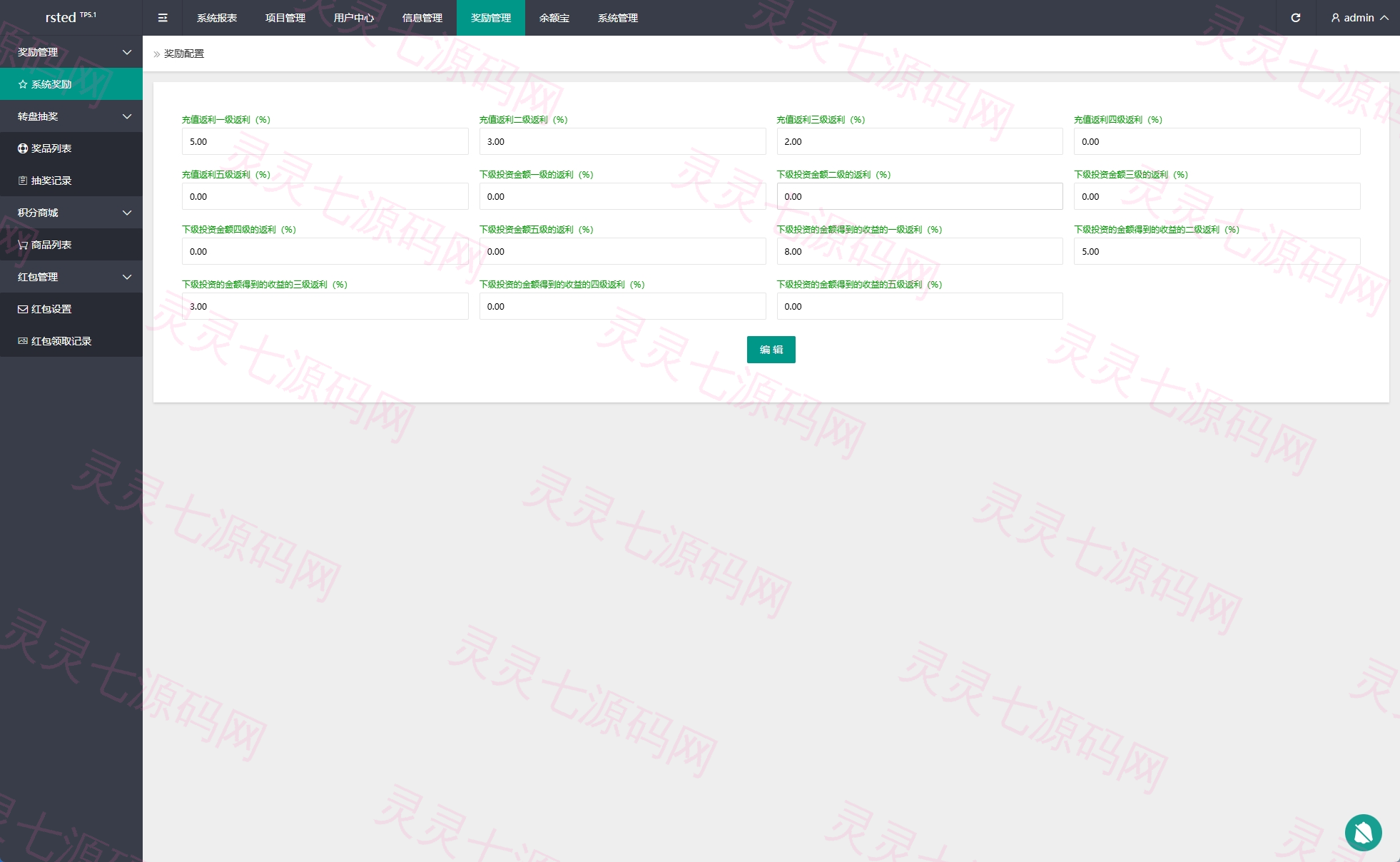The height and width of the screenshot is (862, 1400).
Task: Click the shopping cart icon for 商品列表
Action: pos(23,245)
